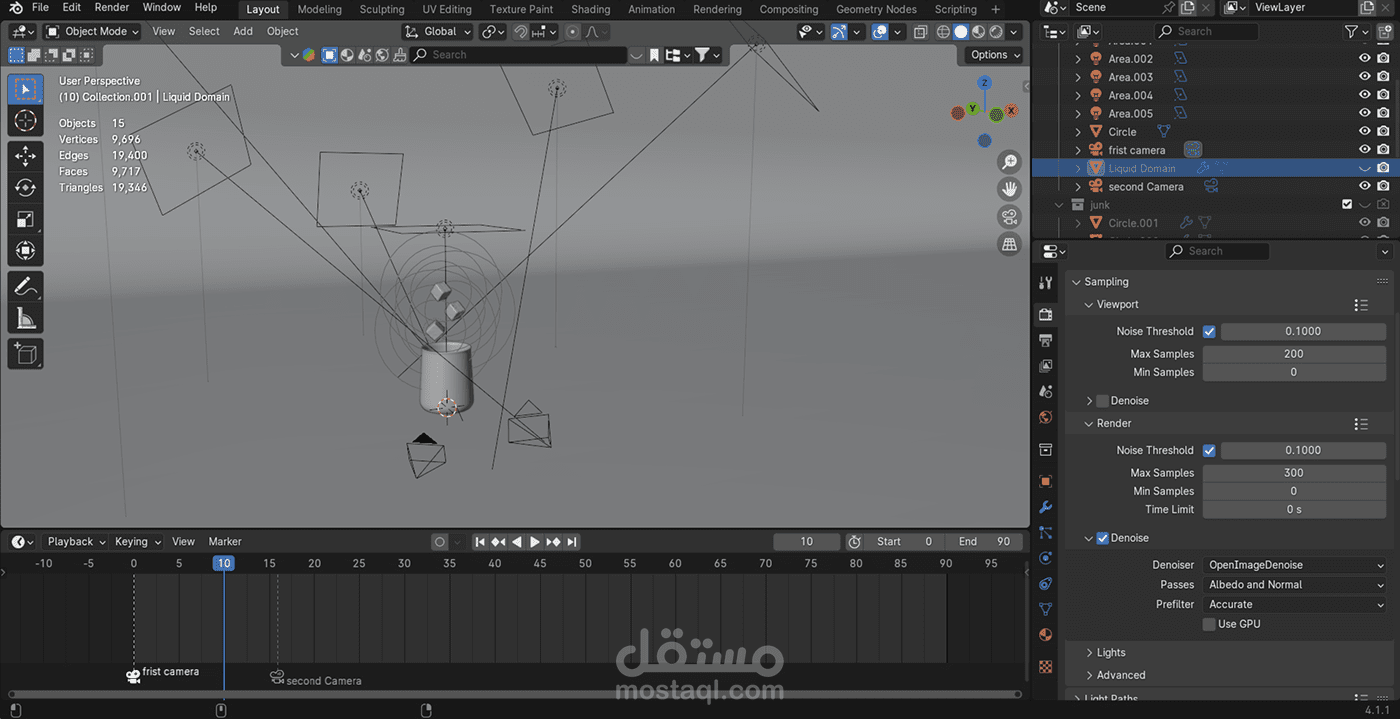Expand the Lights panel
The width and height of the screenshot is (1400, 719).
coord(1110,652)
